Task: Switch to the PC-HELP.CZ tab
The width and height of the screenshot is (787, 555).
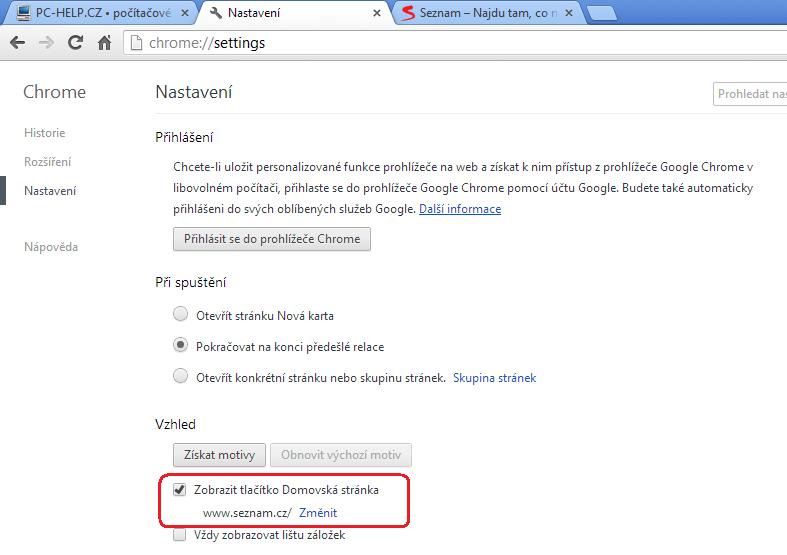Action: pos(98,13)
